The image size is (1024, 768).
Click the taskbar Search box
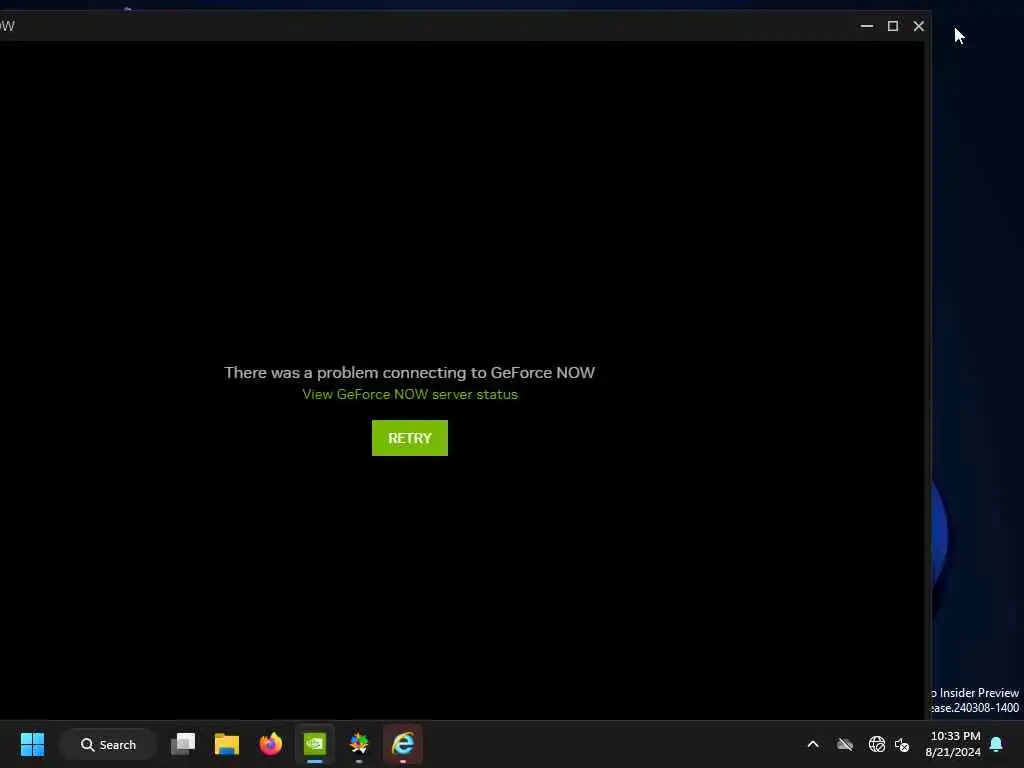click(x=108, y=744)
